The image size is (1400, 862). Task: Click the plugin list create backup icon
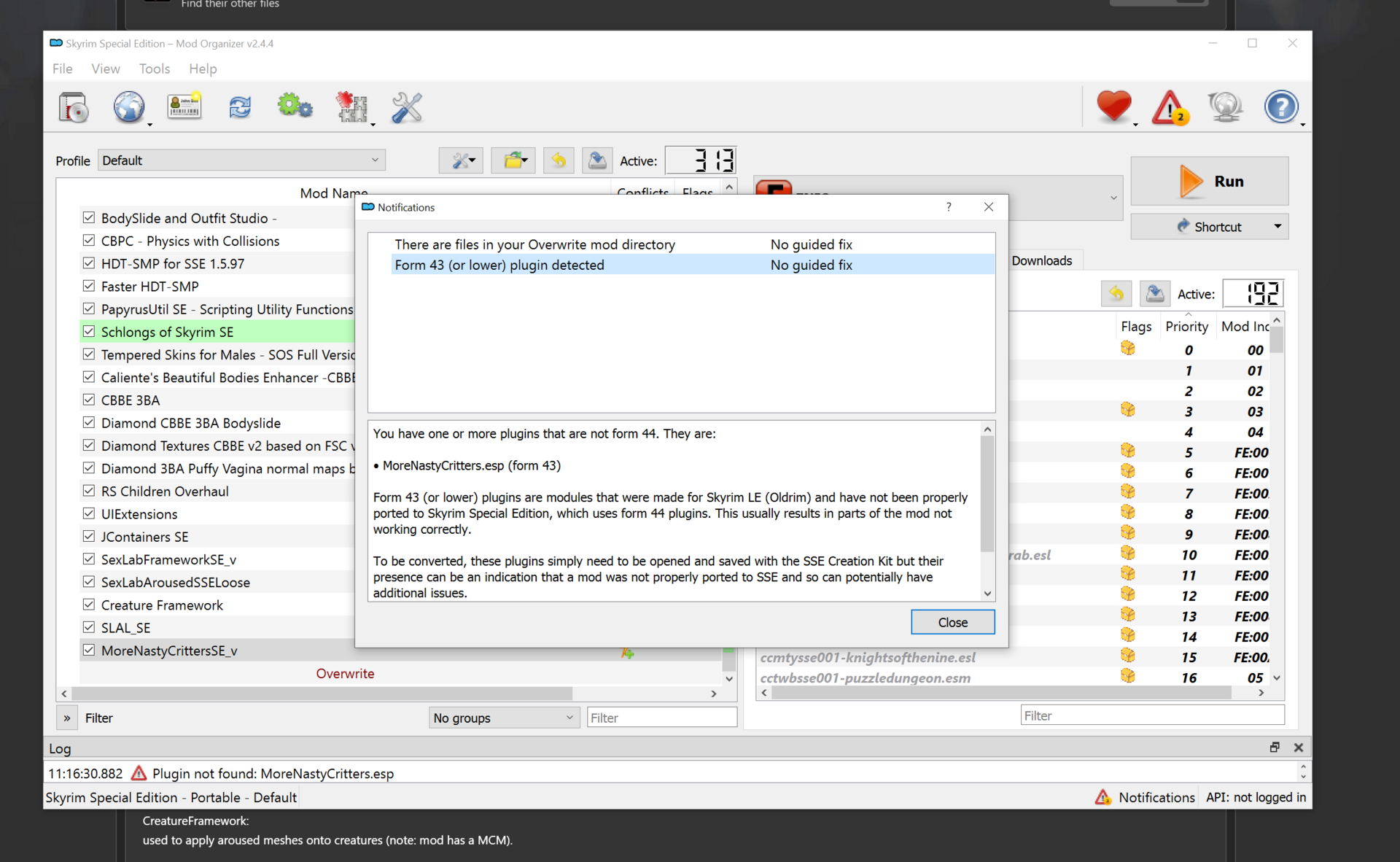click(x=1155, y=294)
